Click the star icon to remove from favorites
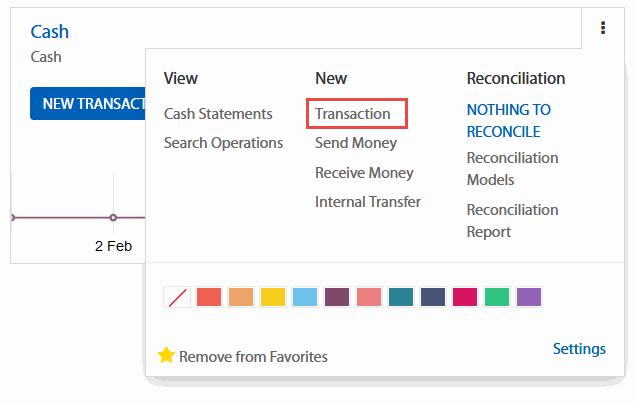The height and width of the screenshot is (405, 635). coord(166,355)
